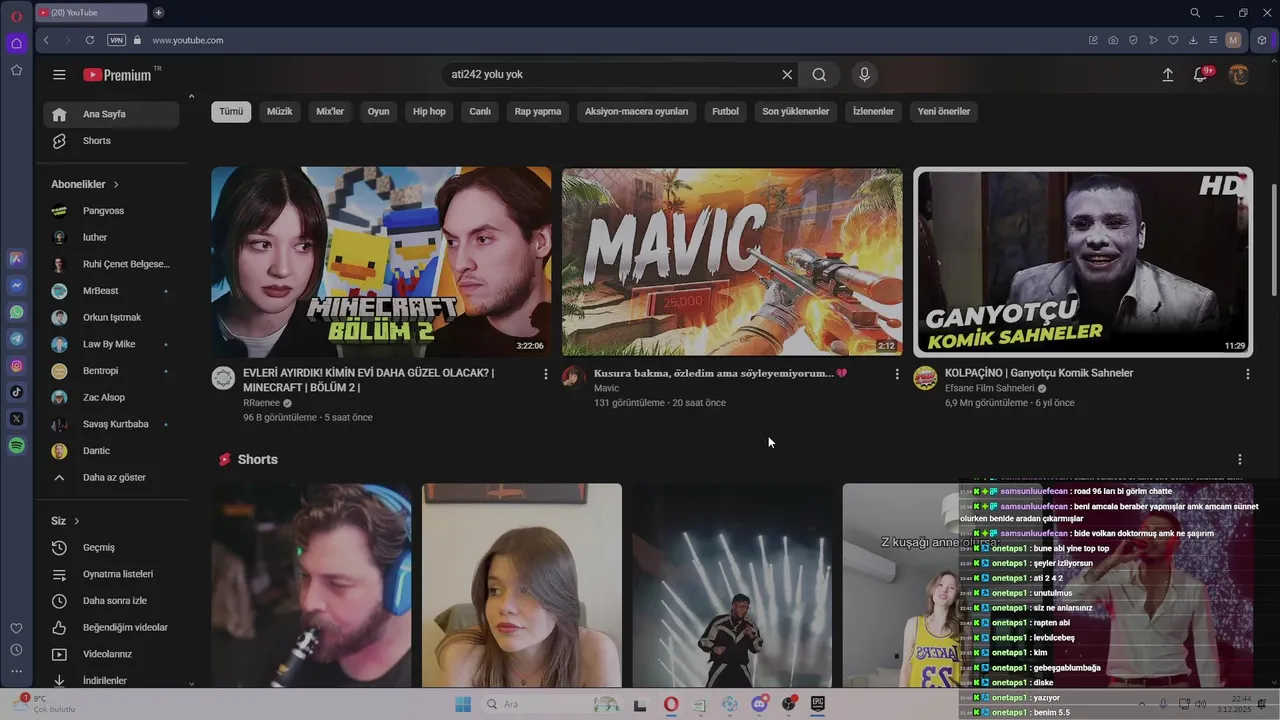Play the MAVIC video thumbnail
The height and width of the screenshot is (720, 1280).
point(732,262)
